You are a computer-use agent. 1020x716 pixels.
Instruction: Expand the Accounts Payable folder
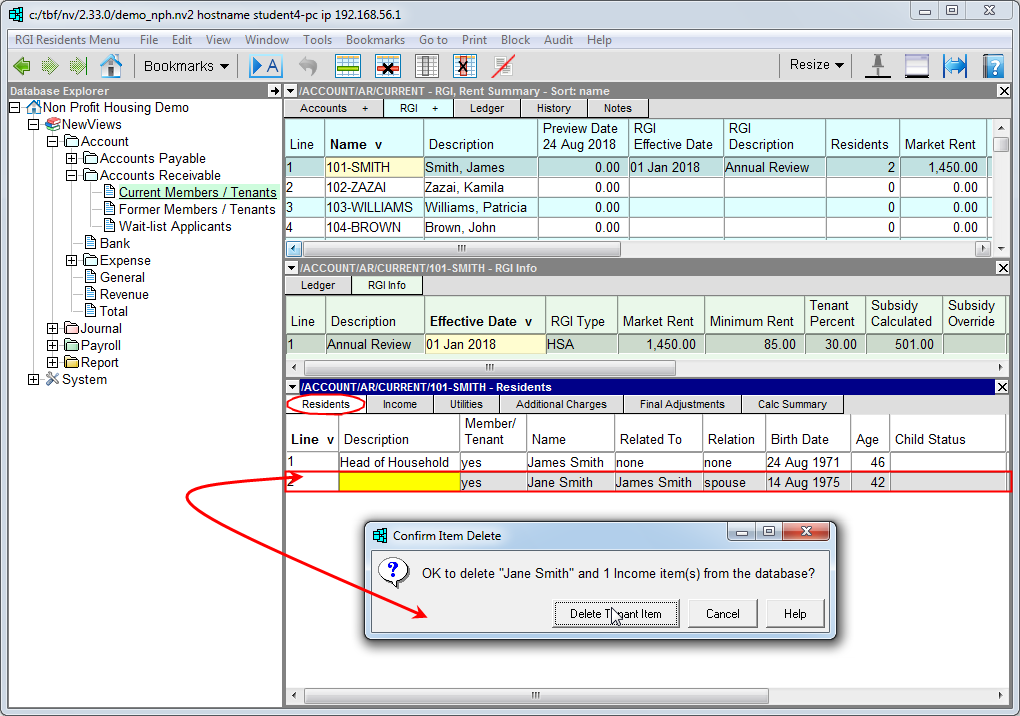(71, 159)
